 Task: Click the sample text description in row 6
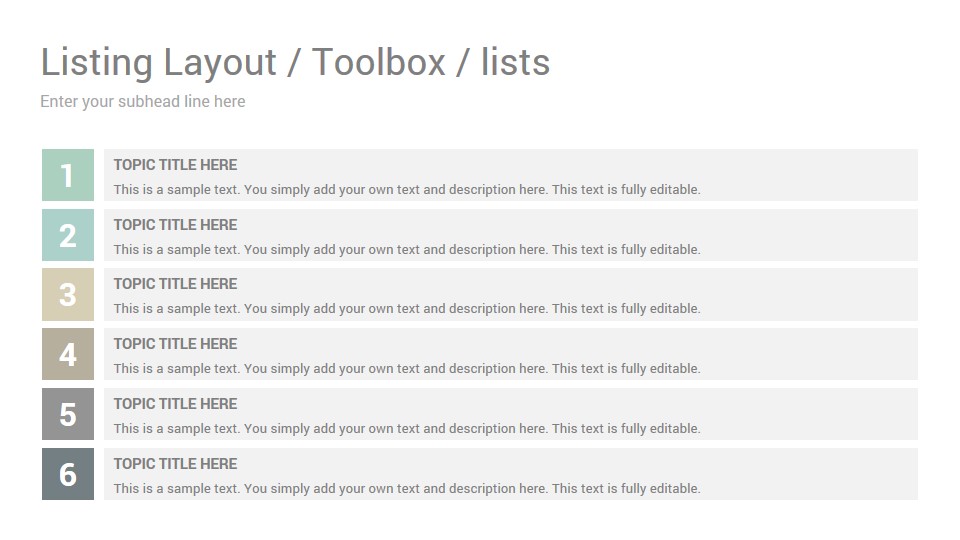[x=407, y=489]
